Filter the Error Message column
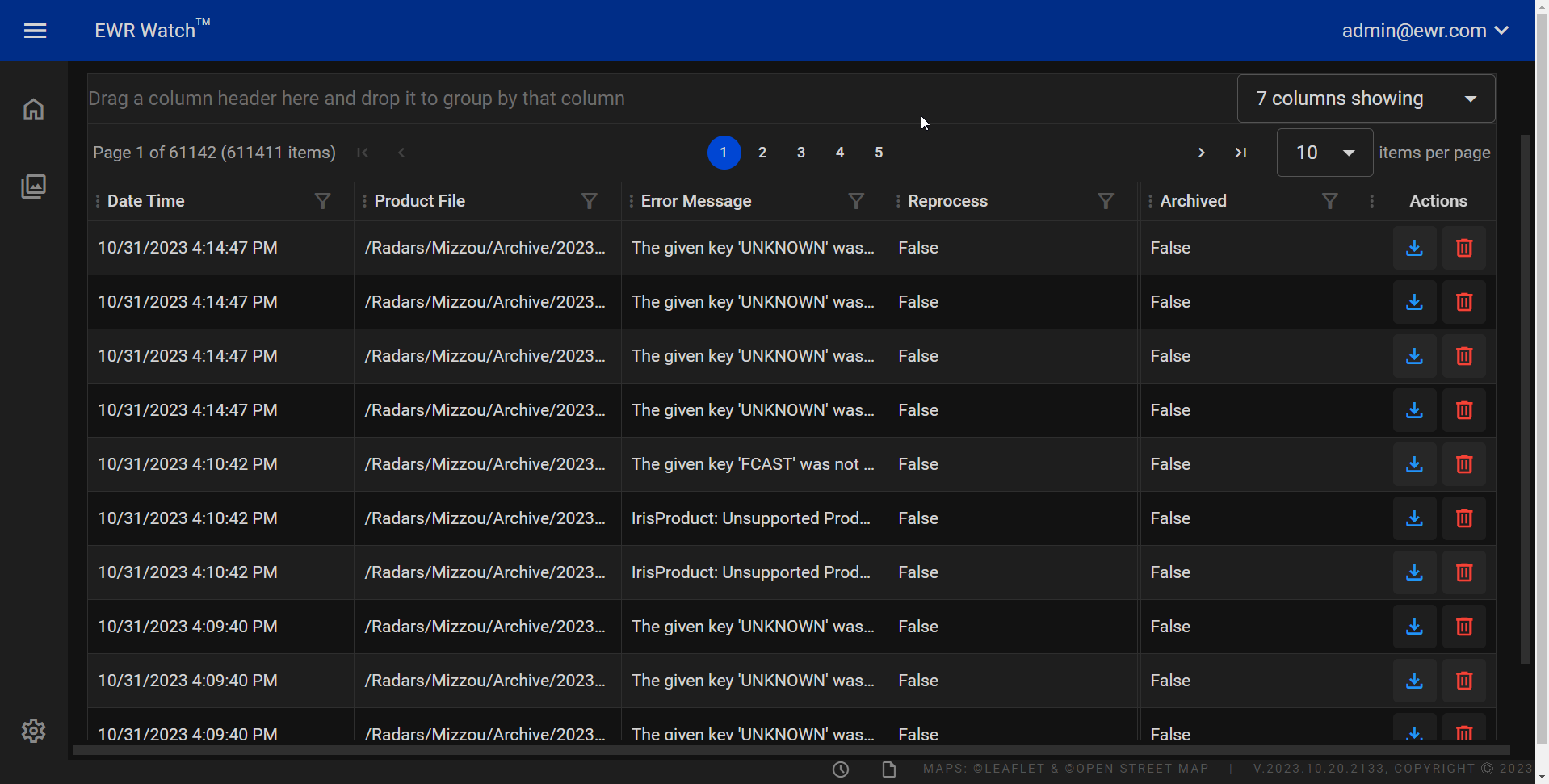This screenshot has height=784, width=1549. 856,201
